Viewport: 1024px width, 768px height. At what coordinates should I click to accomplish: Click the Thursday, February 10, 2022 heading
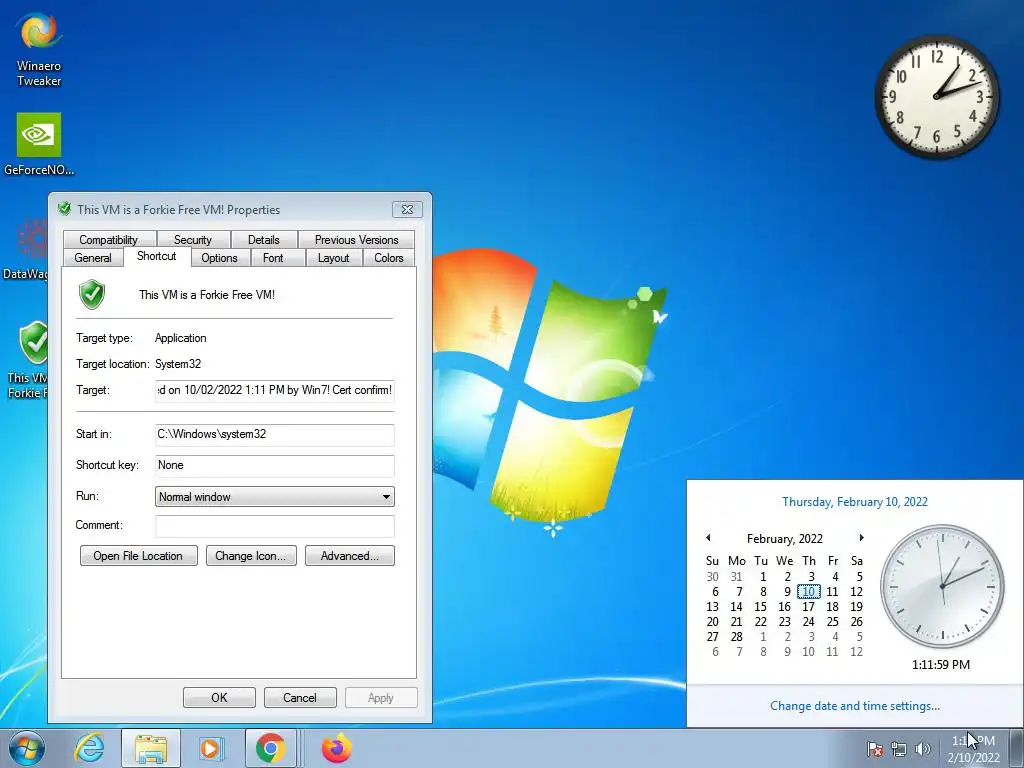[x=854, y=502]
